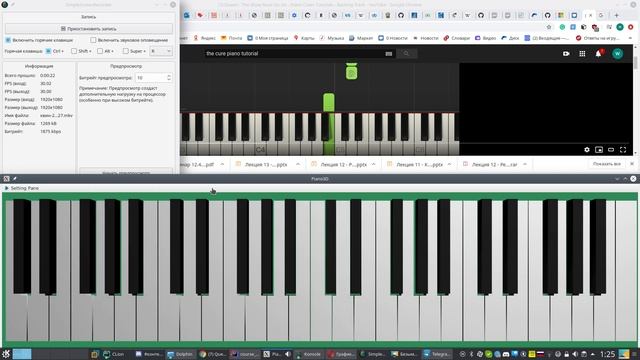Image resolution: width=640 pixels, height=360 pixels.
Task: Click the Russian flag keyboard layout indicator
Action: click(541, 354)
